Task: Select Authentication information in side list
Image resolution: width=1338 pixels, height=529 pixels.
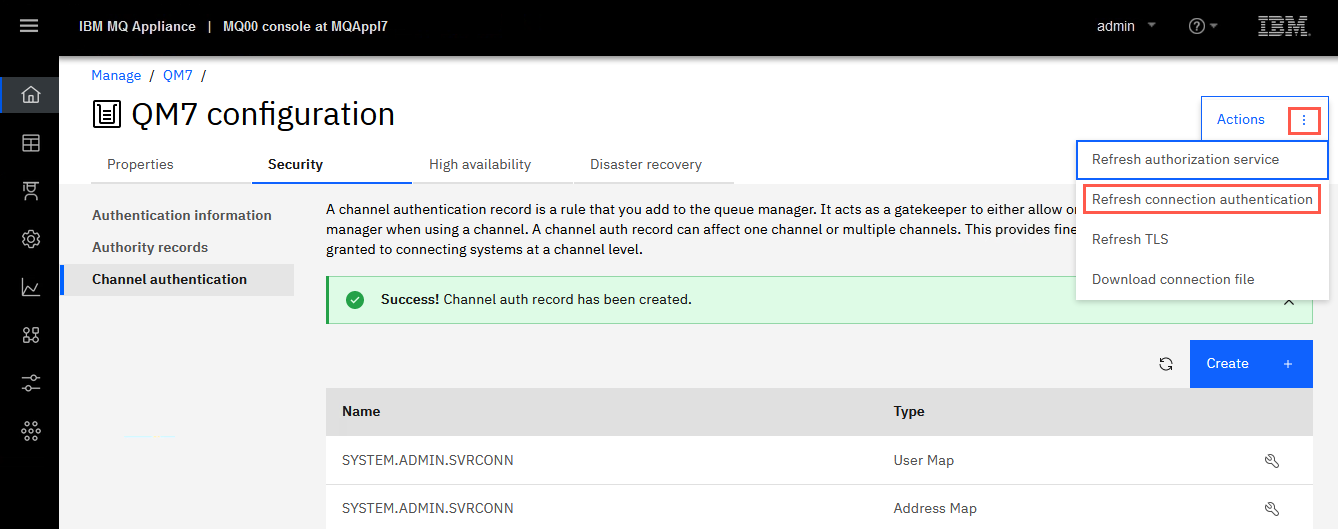Action: [x=182, y=215]
